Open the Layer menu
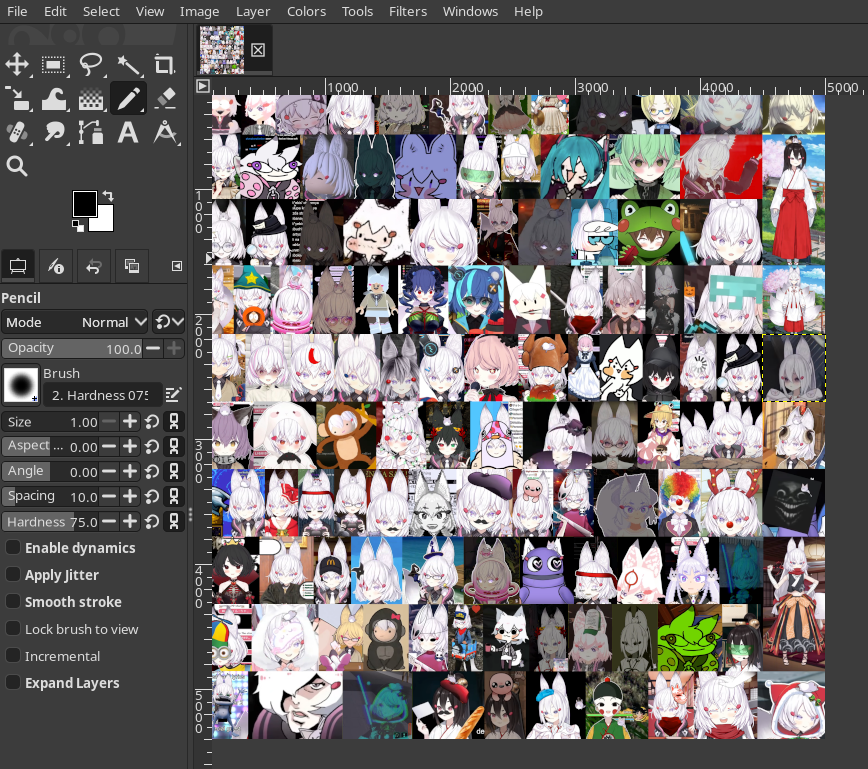This screenshot has width=868, height=769. click(x=253, y=11)
